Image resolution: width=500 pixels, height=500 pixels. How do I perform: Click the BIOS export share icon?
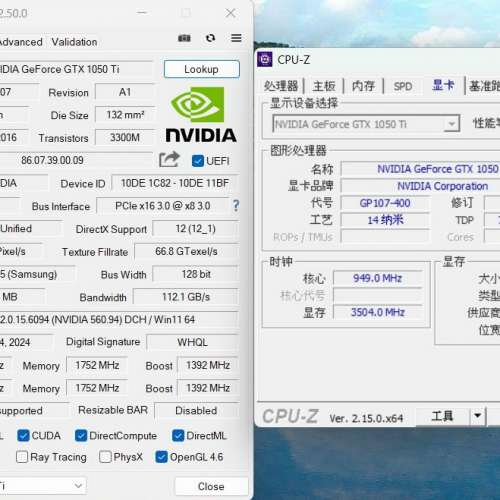(169, 159)
